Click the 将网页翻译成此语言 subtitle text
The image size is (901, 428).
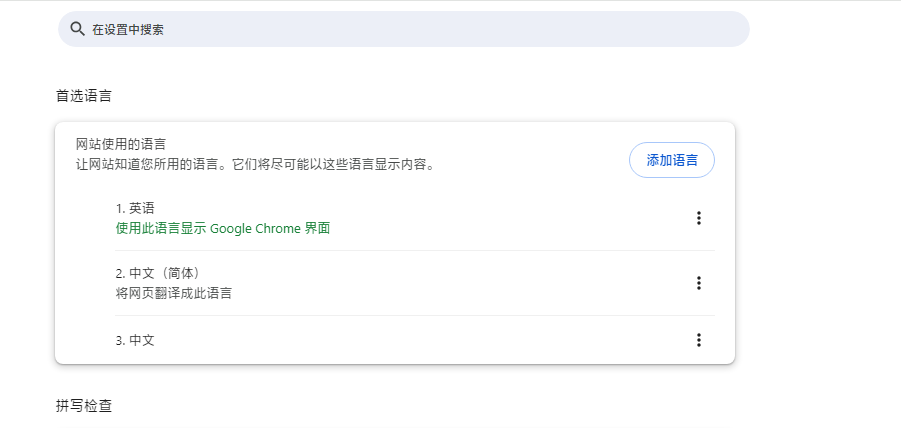[174, 293]
